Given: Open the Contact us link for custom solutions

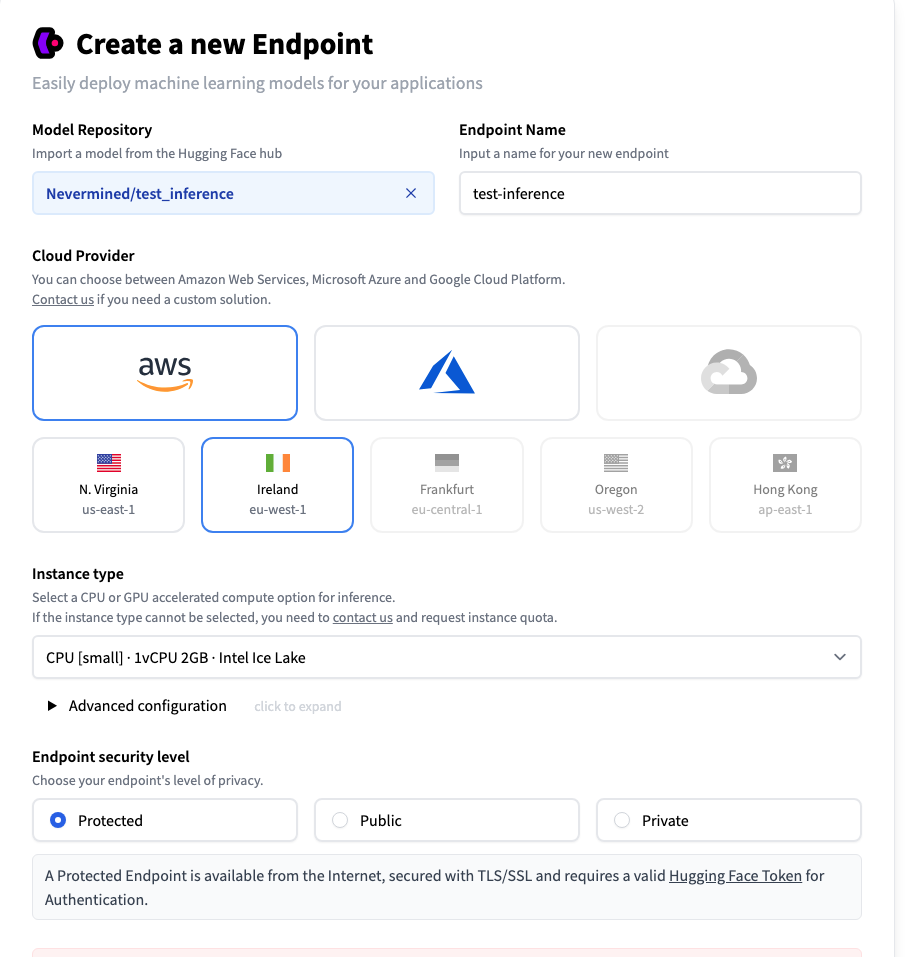Looking at the screenshot, I should [x=61, y=299].
